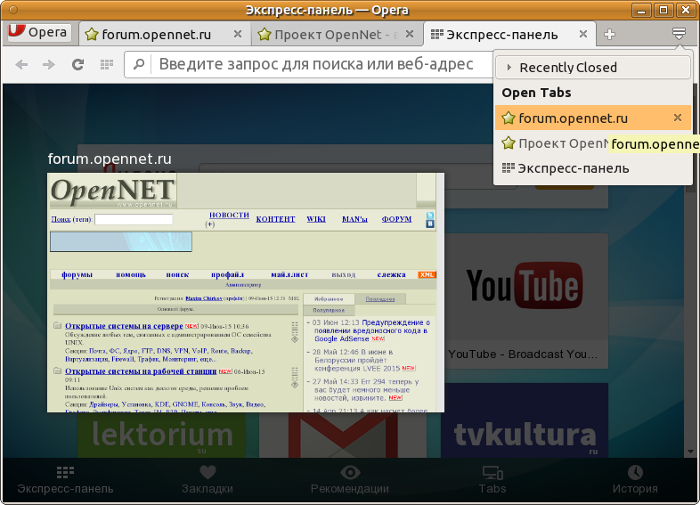Close the Экспресс-панель tab in tab bar
700x505 pixels.
pyautogui.click(x=583, y=34)
